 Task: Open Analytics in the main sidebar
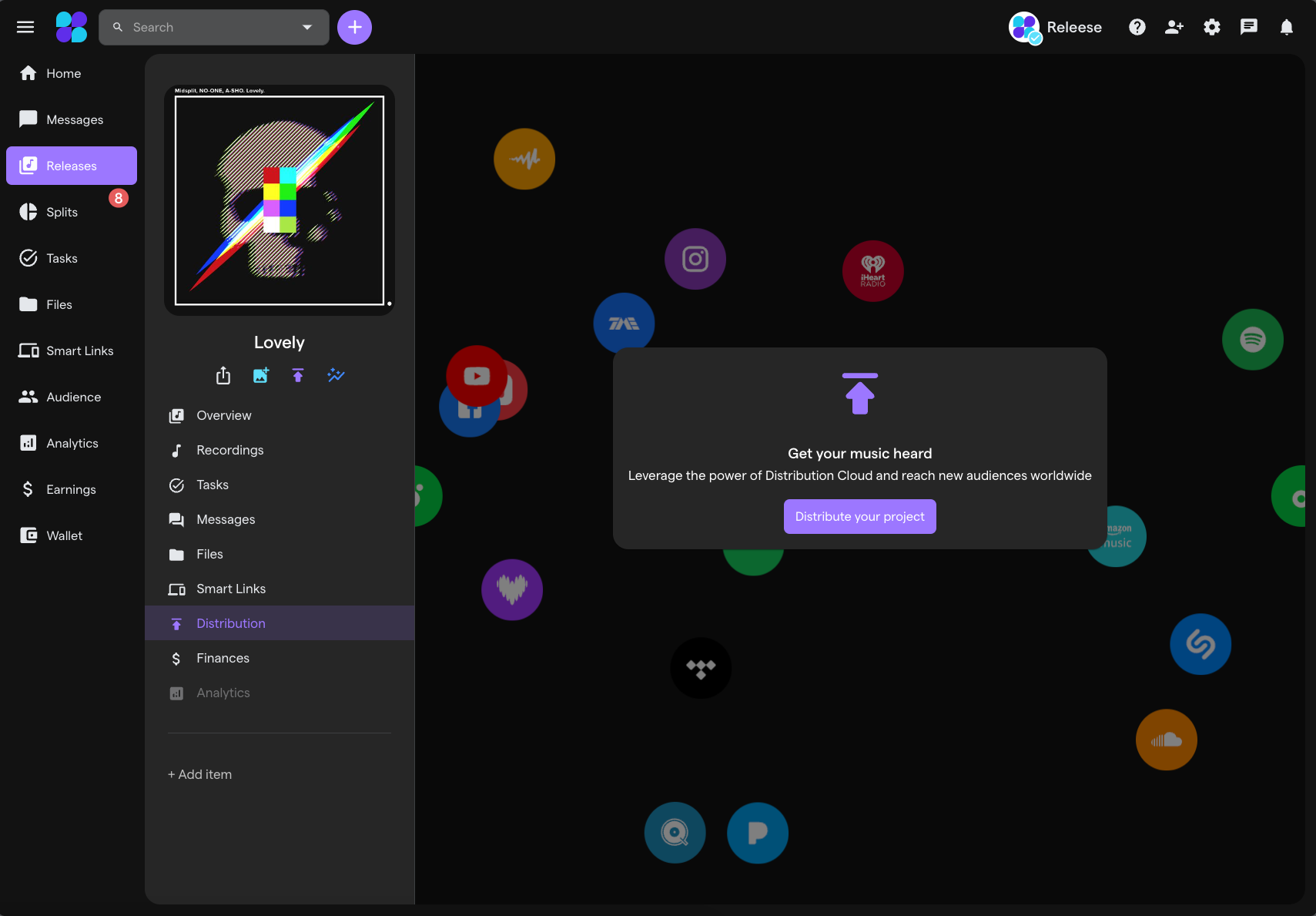pos(72,443)
